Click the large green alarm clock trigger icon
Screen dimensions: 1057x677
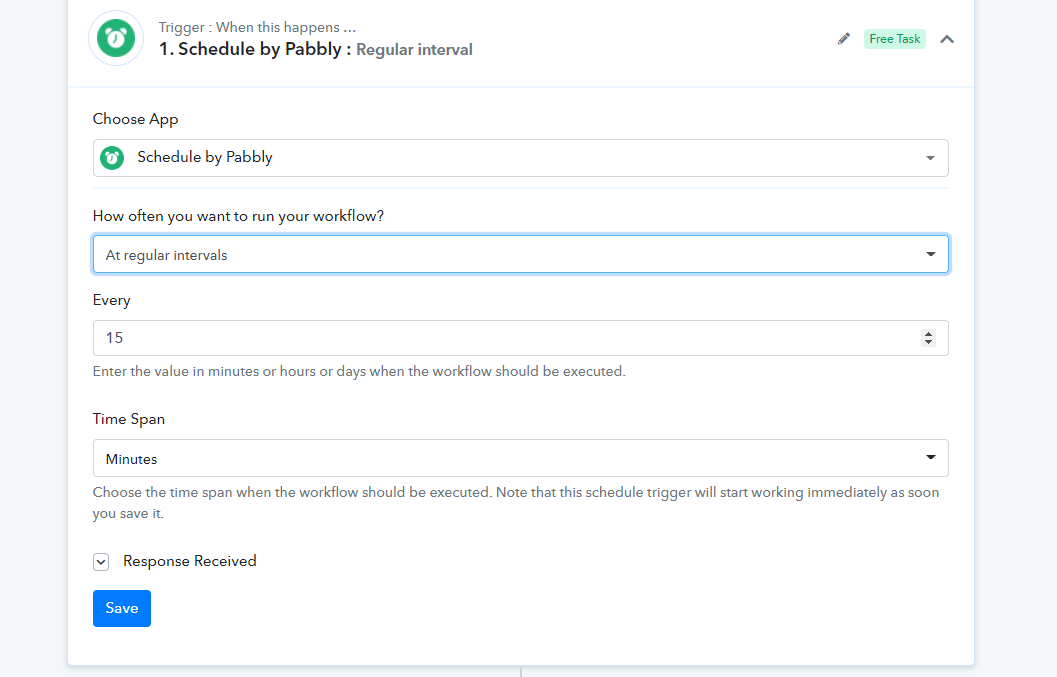[116, 38]
